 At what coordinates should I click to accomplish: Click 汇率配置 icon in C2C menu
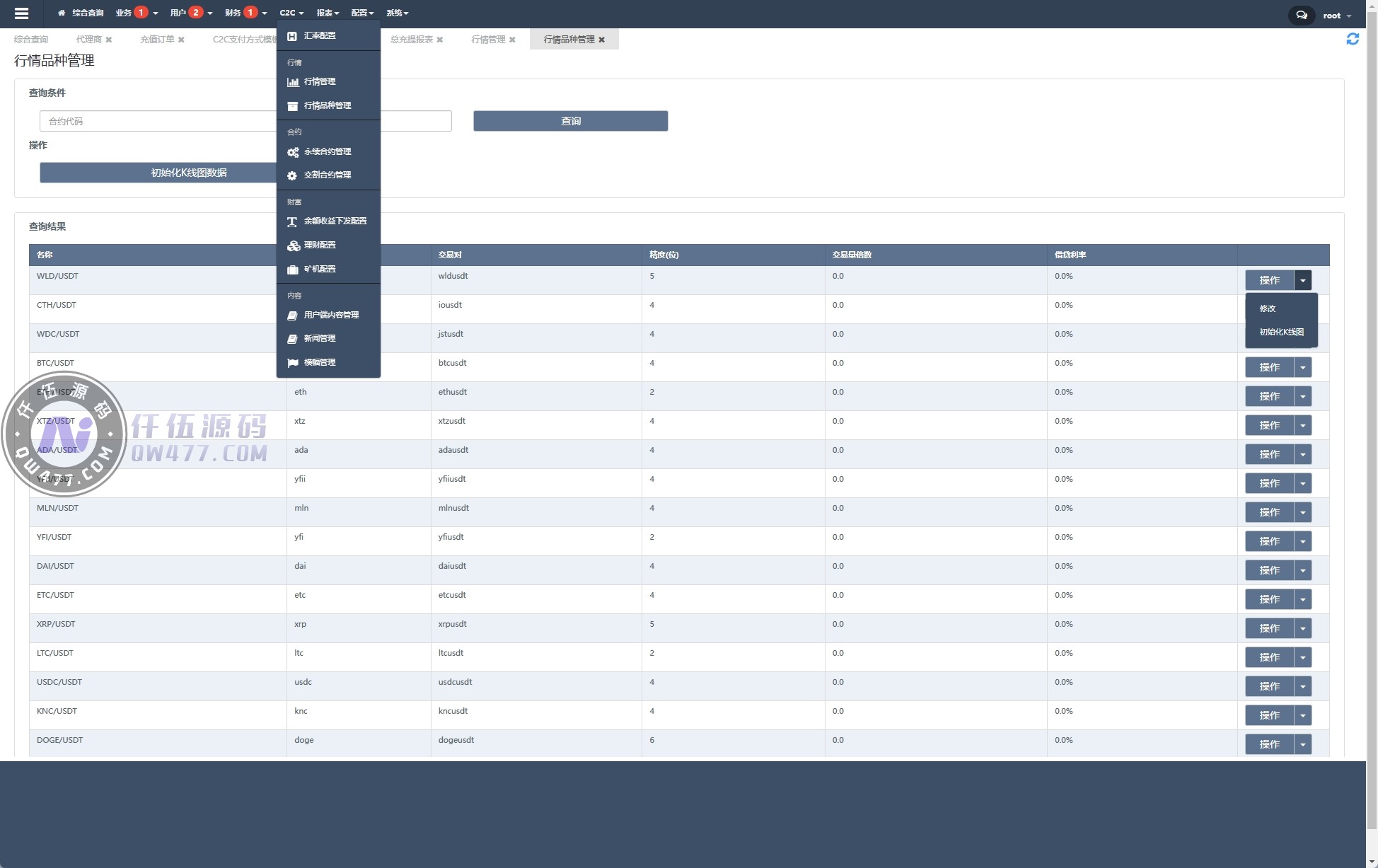(292, 35)
